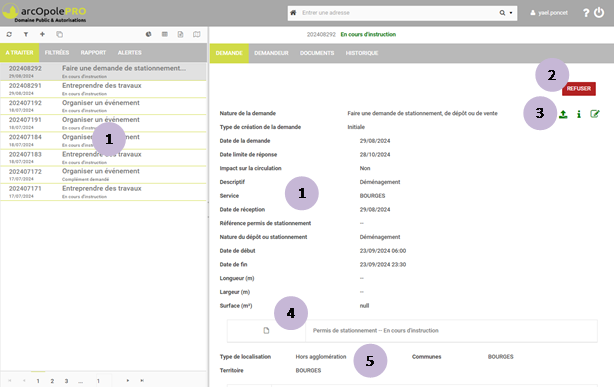Screen dimensions: 614x387
Task: Click the green upload icon
Action: pos(563,114)
